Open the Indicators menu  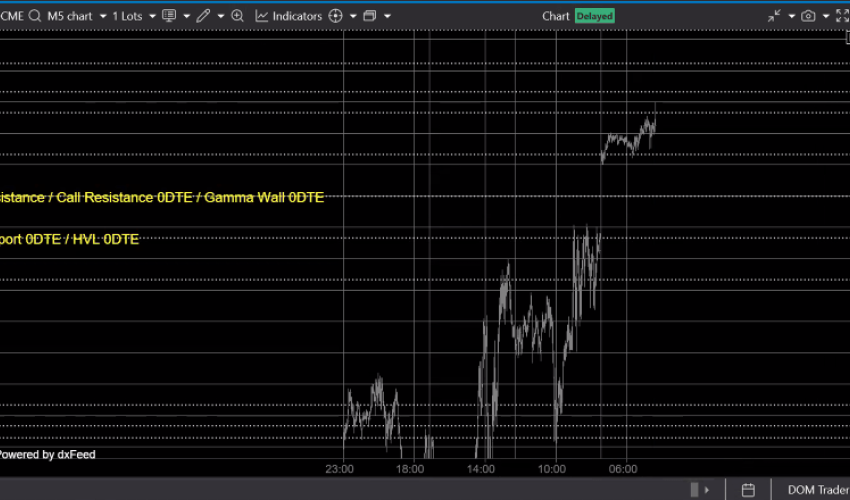click(x=288, y=16)
